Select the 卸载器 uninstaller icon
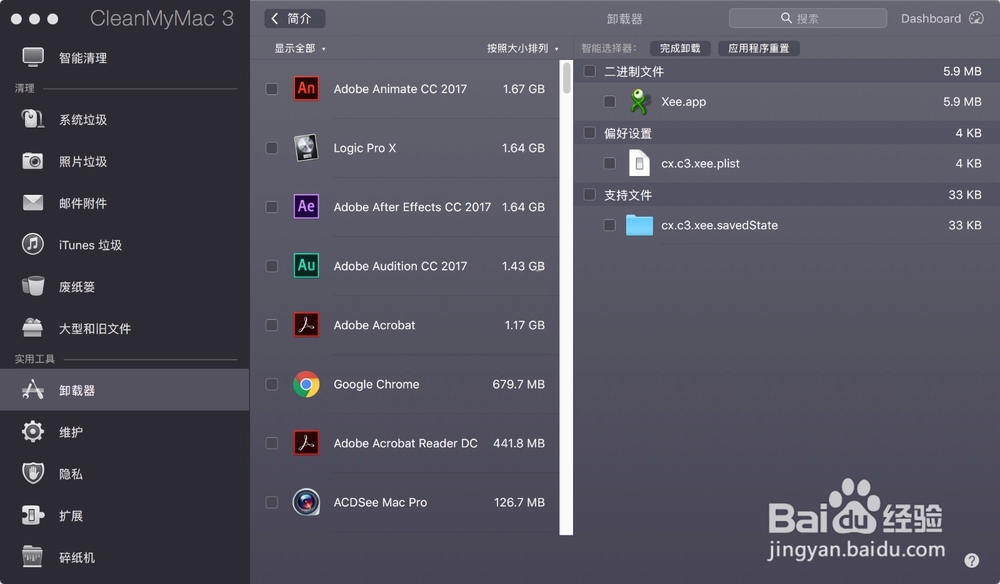 33,390
